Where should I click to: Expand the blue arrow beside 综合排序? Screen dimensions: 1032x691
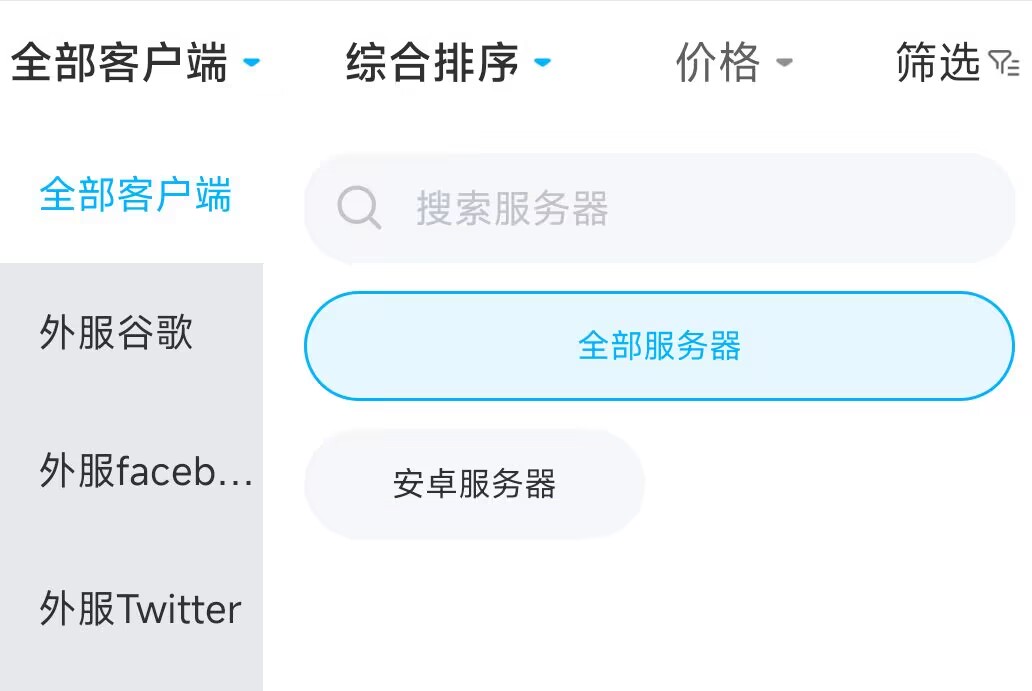pos(542,62)
